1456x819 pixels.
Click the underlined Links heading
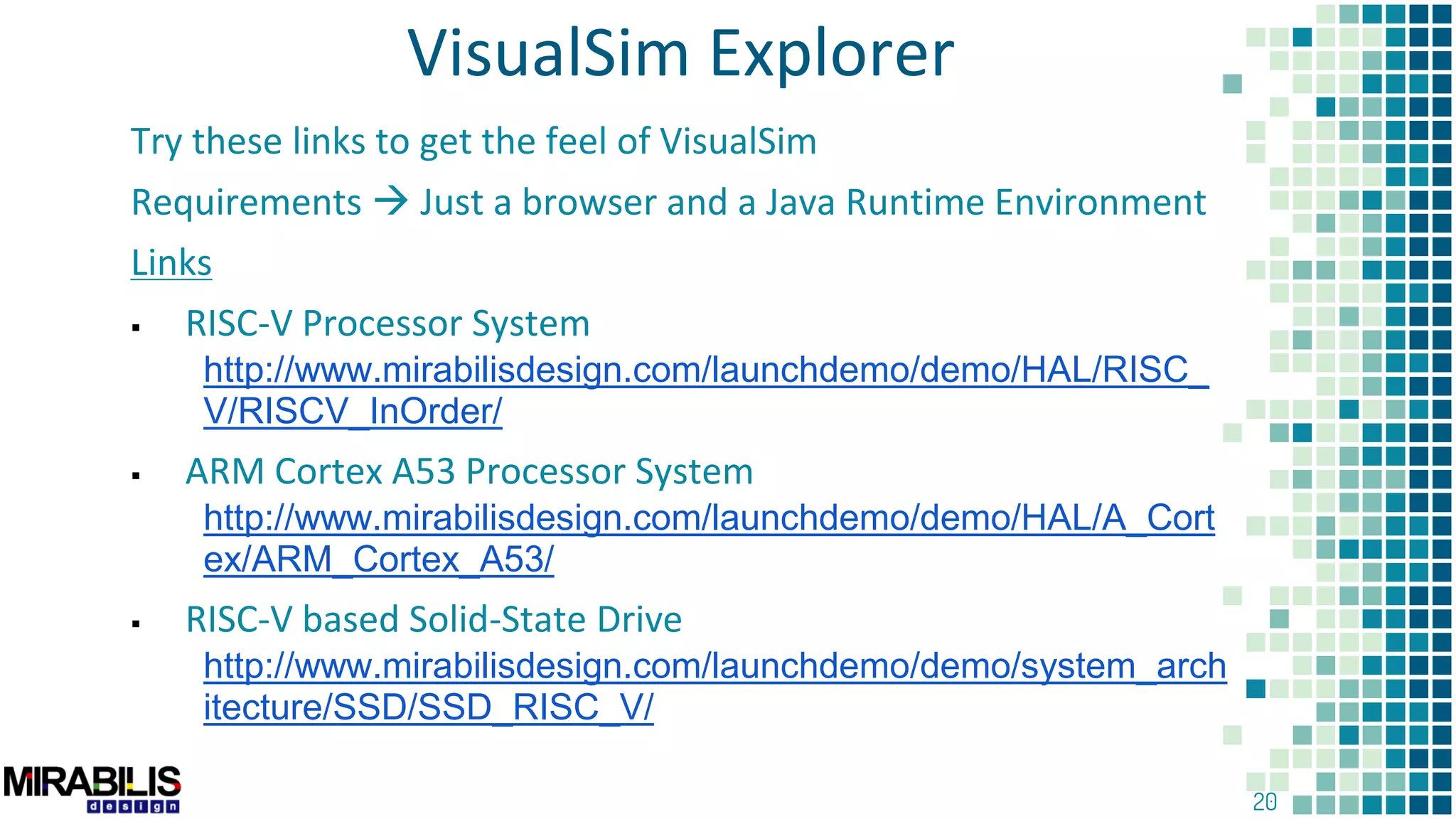point(171,263)
